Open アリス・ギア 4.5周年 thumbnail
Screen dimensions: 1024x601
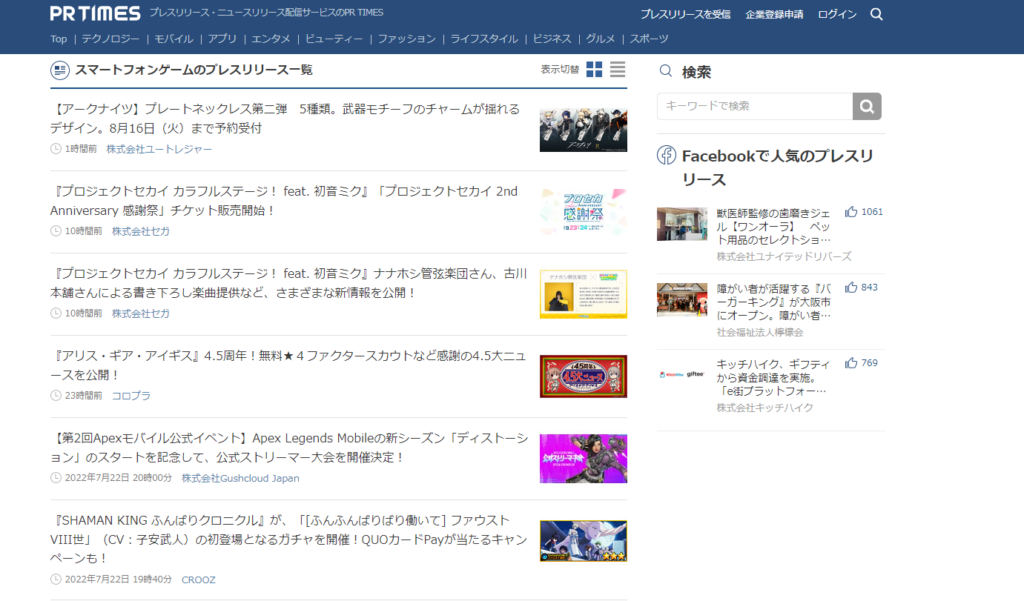coord(583,376)
